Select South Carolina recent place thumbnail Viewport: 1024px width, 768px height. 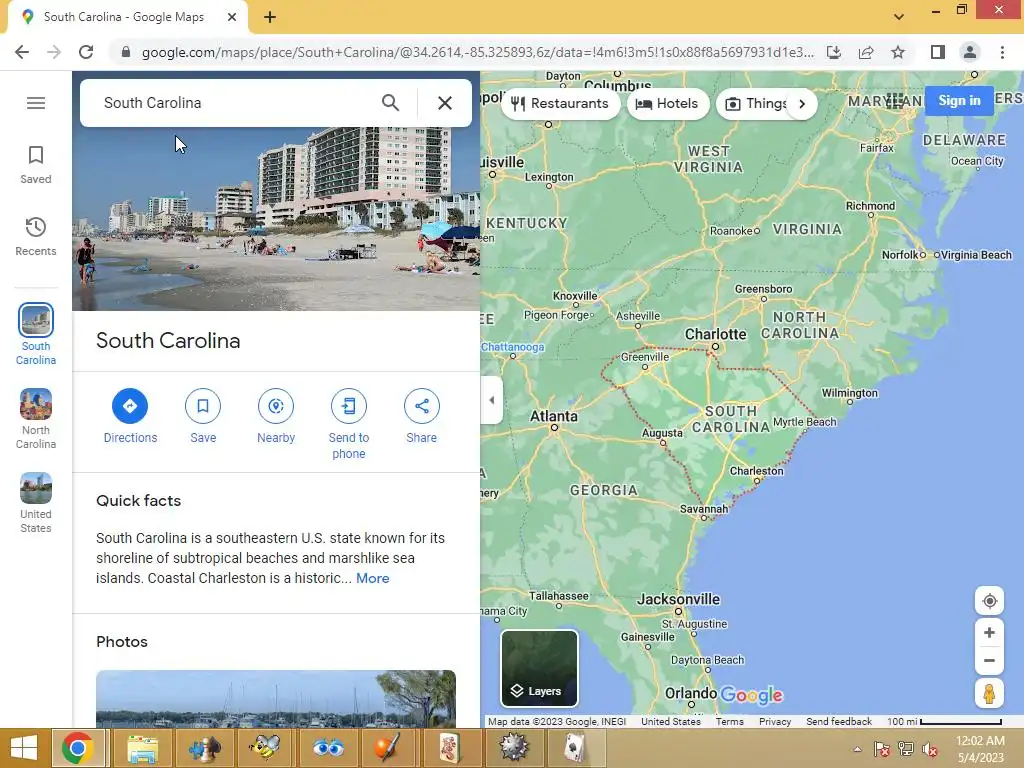point(36,334)
